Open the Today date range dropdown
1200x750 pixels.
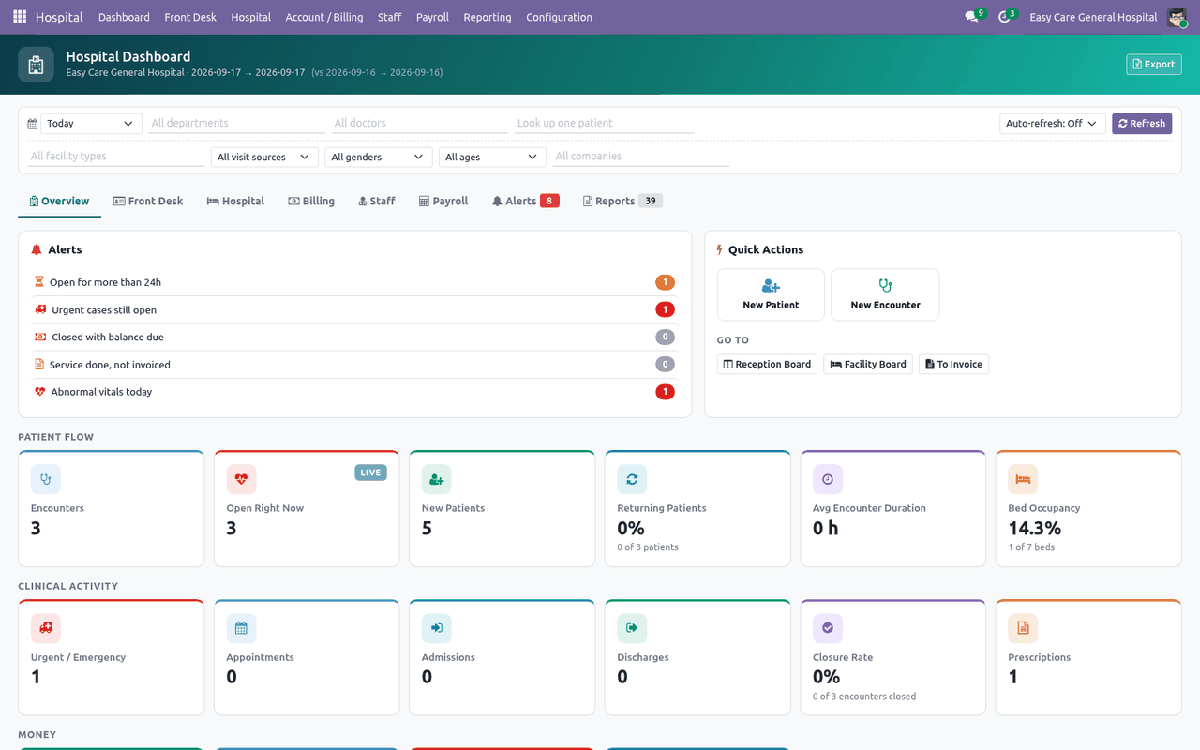[91, 124]
